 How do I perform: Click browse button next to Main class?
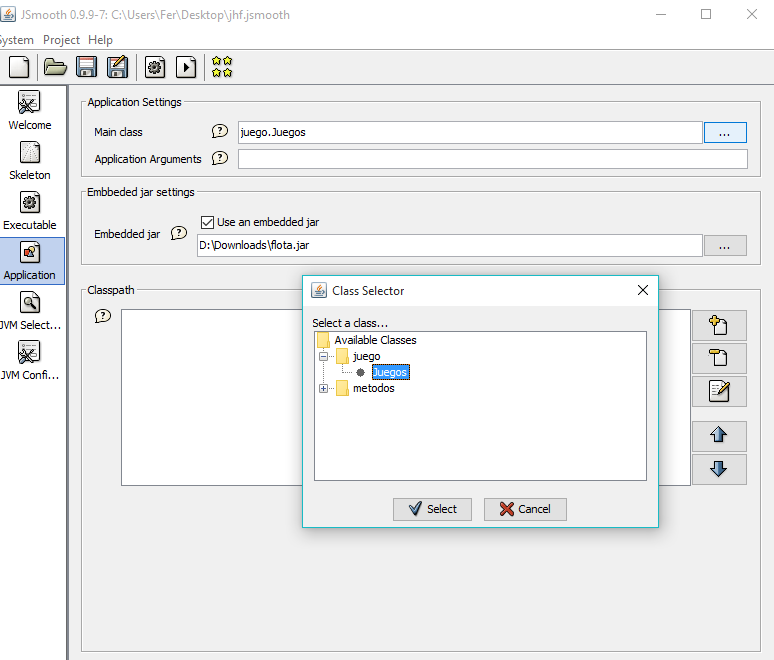point(725,132)
